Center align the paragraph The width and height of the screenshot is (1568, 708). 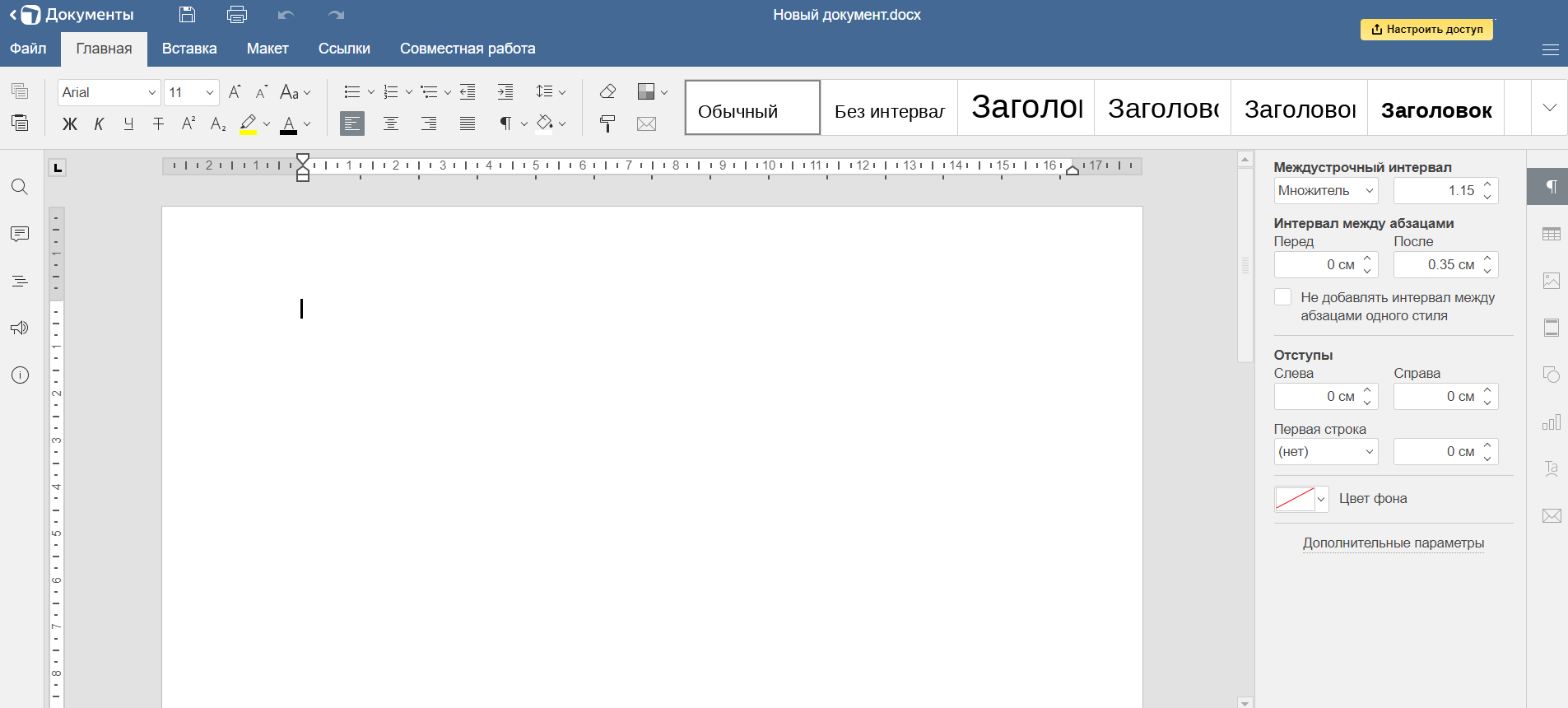tap(390, 123)
